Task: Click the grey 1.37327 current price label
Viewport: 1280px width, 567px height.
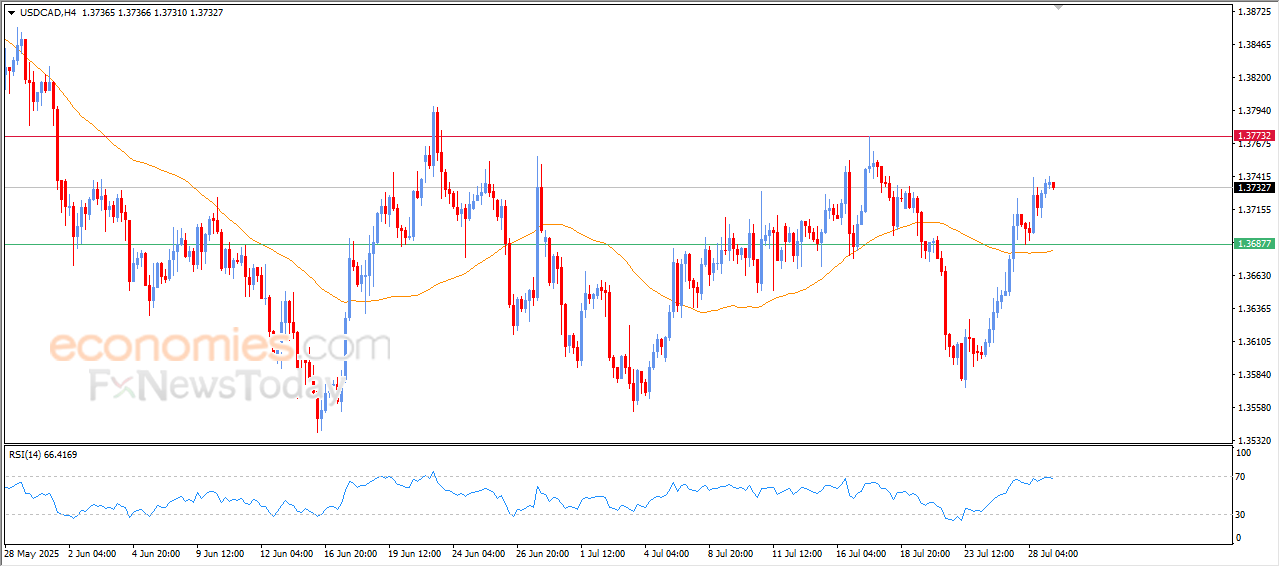Action: coord(1254,187)
